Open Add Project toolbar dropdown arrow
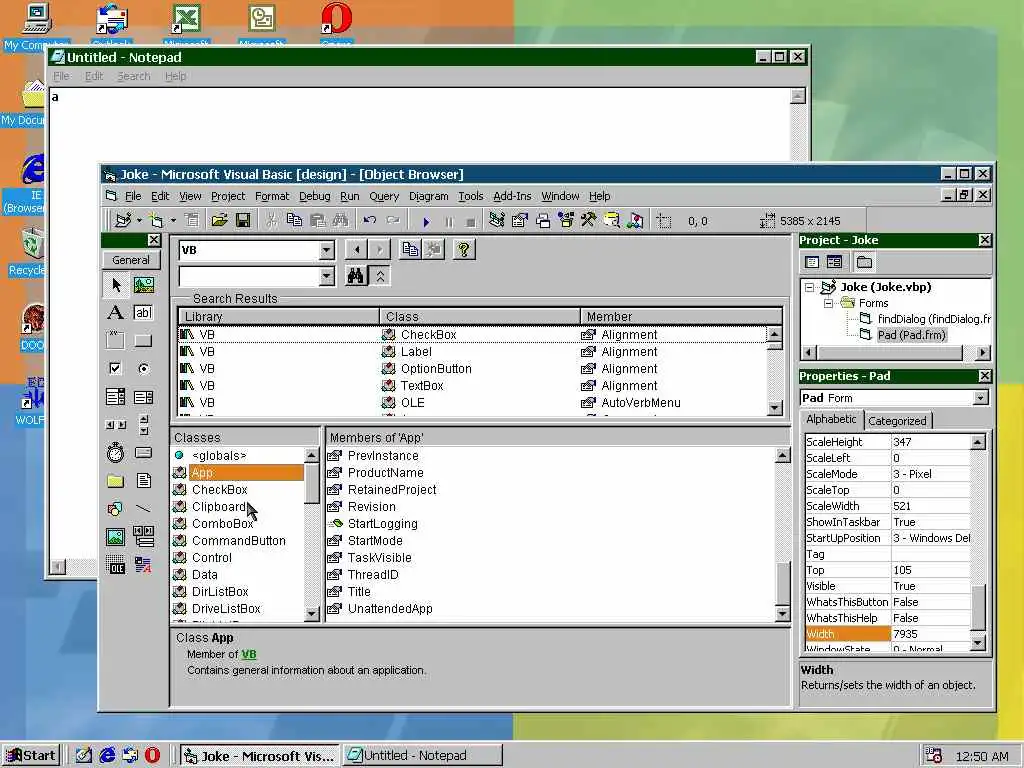 [x=139, y=221]
